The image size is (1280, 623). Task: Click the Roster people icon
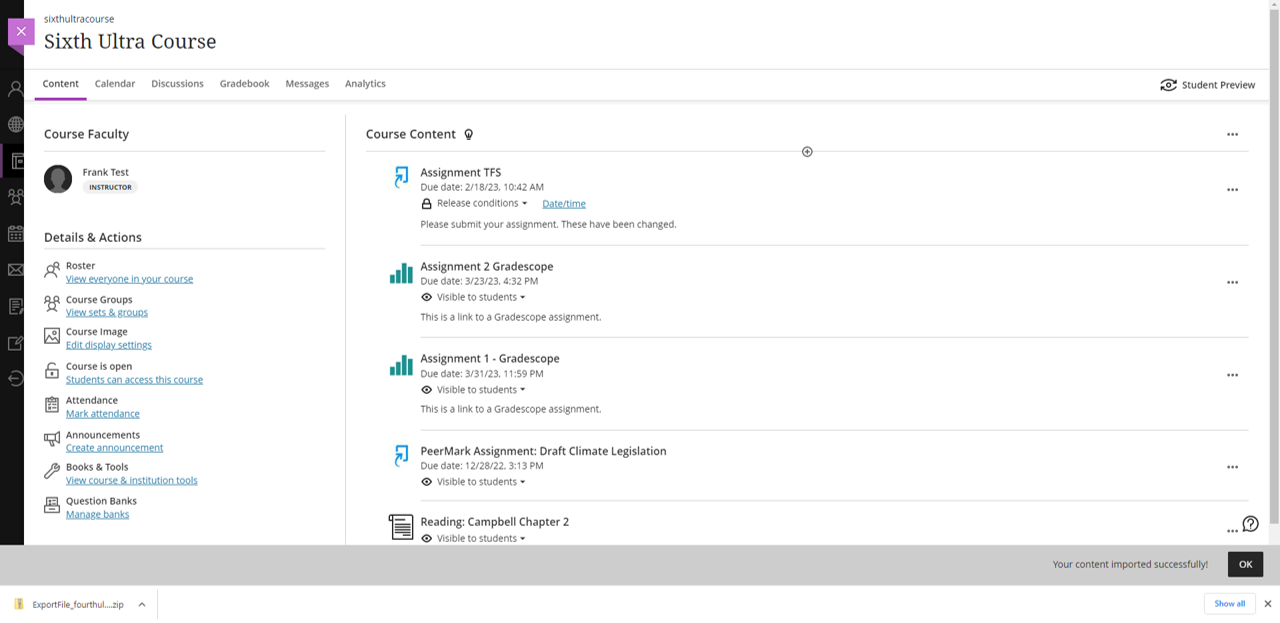tap(52, 271)
